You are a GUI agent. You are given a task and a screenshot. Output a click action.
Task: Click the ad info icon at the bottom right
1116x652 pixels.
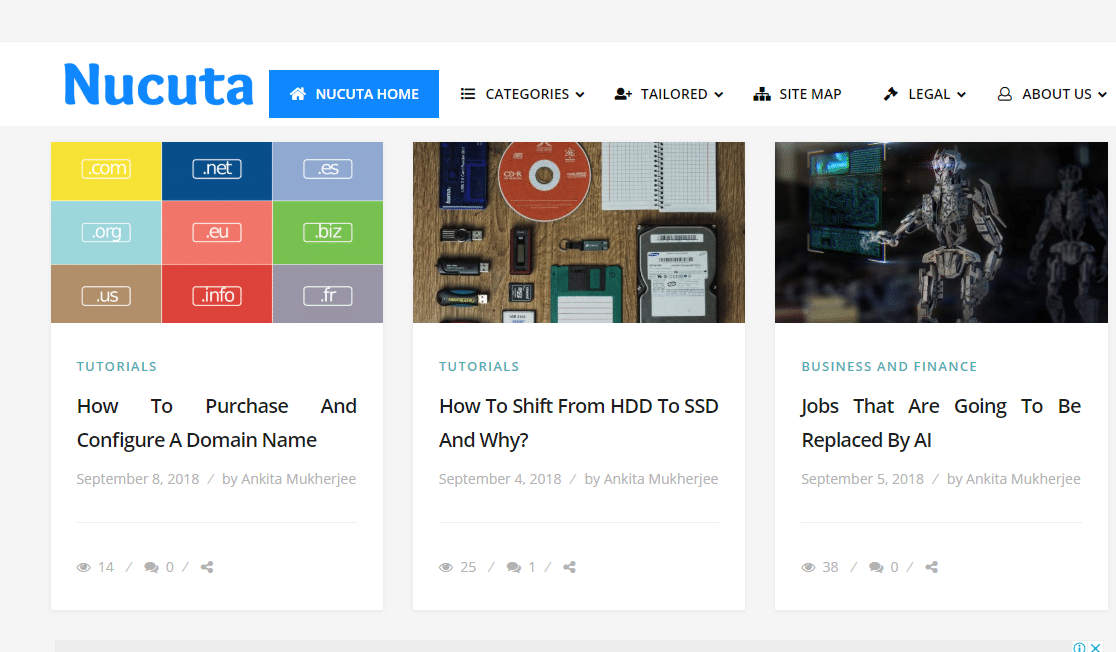[1080, 647]
